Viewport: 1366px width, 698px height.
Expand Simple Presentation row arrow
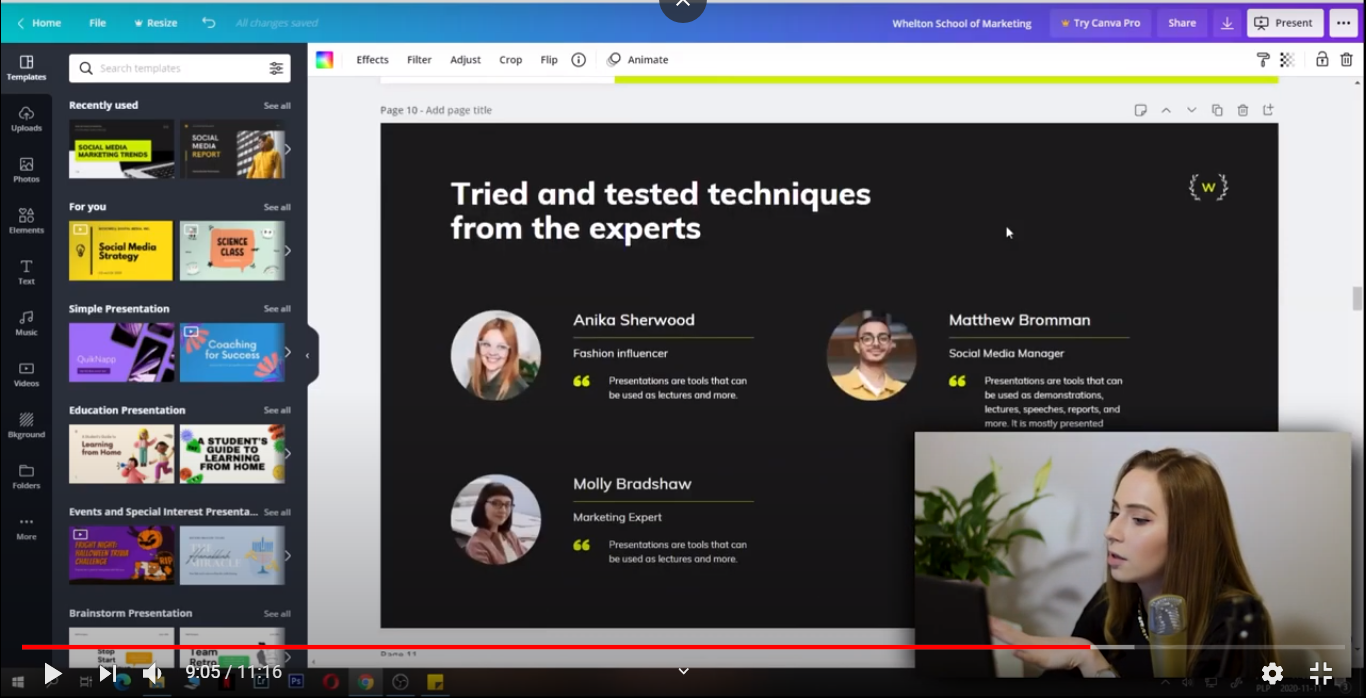coord(288,352)
